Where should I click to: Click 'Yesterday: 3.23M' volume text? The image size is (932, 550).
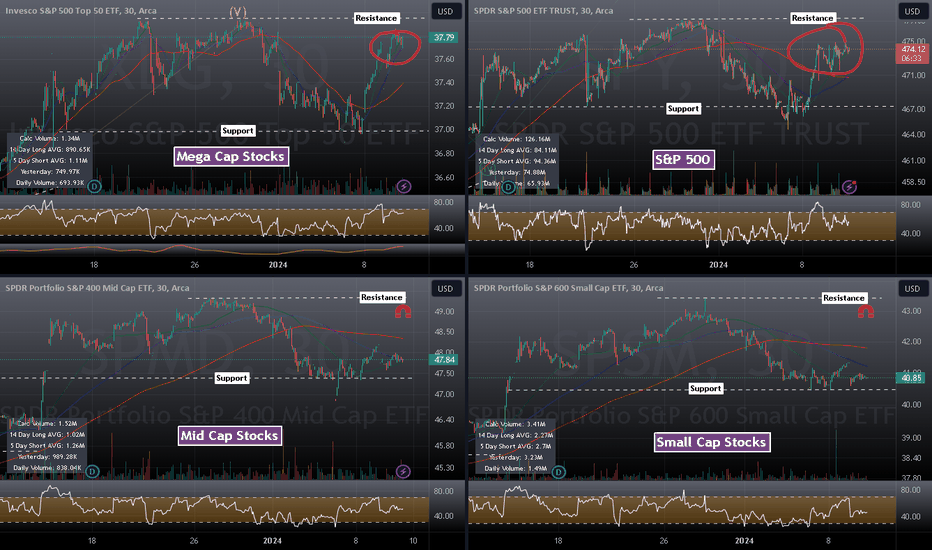coord(515,457)
